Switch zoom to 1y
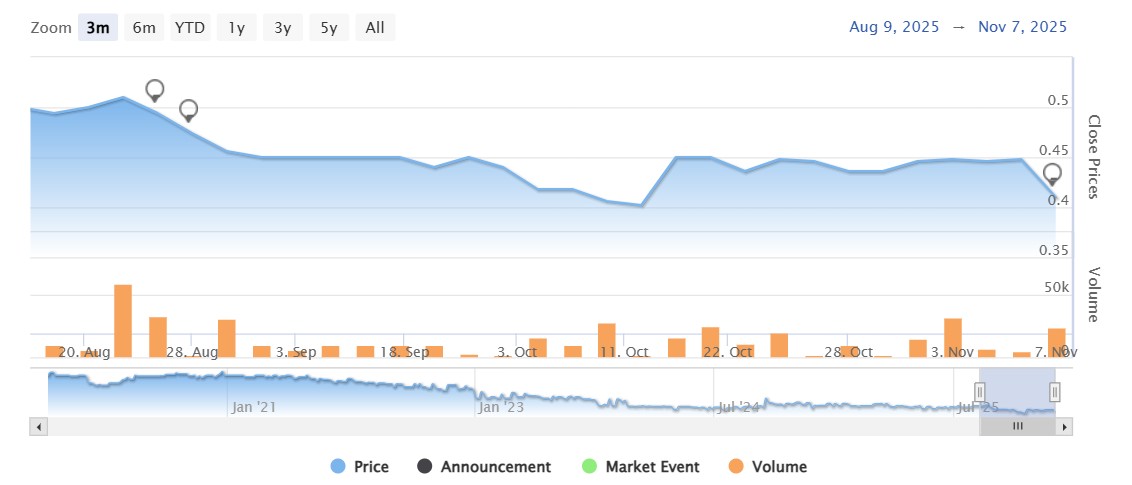Viewport: 1132px width, 485px height. [236, 28]
